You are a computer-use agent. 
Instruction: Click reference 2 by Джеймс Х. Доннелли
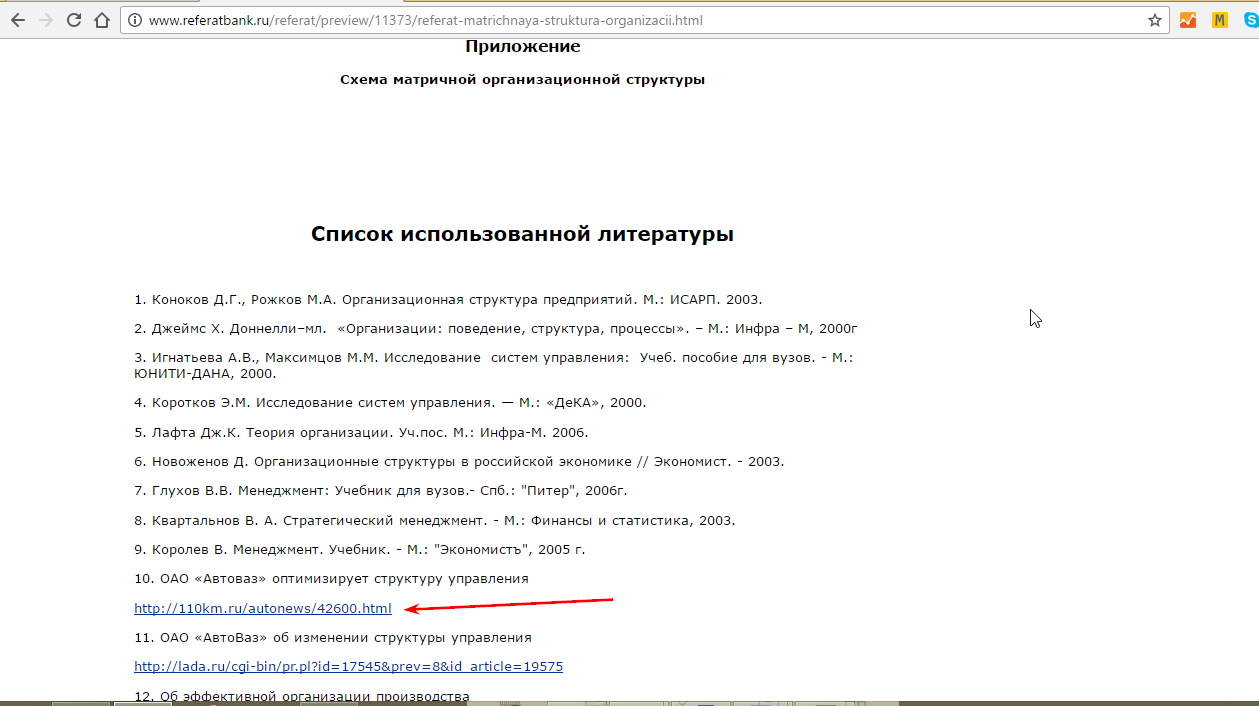(496, 328)
